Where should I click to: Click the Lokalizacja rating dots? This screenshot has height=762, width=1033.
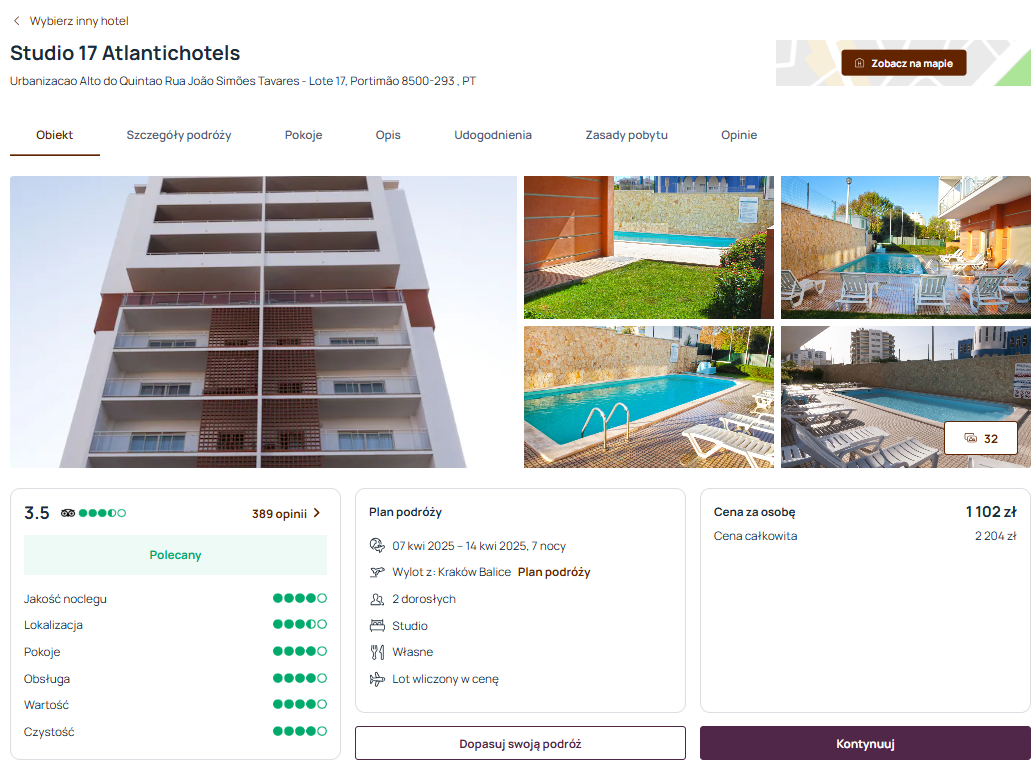coord(300,624)
